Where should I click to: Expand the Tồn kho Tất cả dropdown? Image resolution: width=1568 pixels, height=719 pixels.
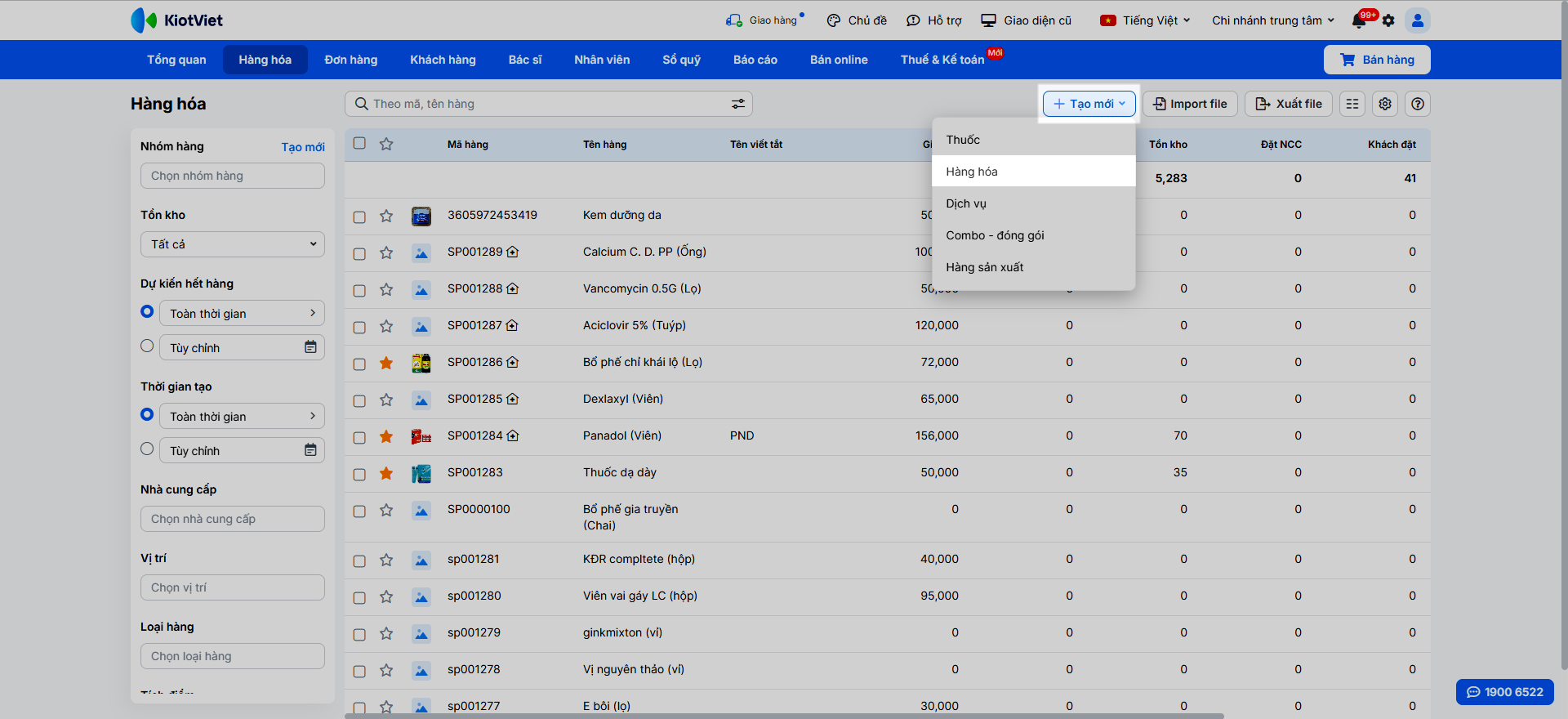(233, 244)
